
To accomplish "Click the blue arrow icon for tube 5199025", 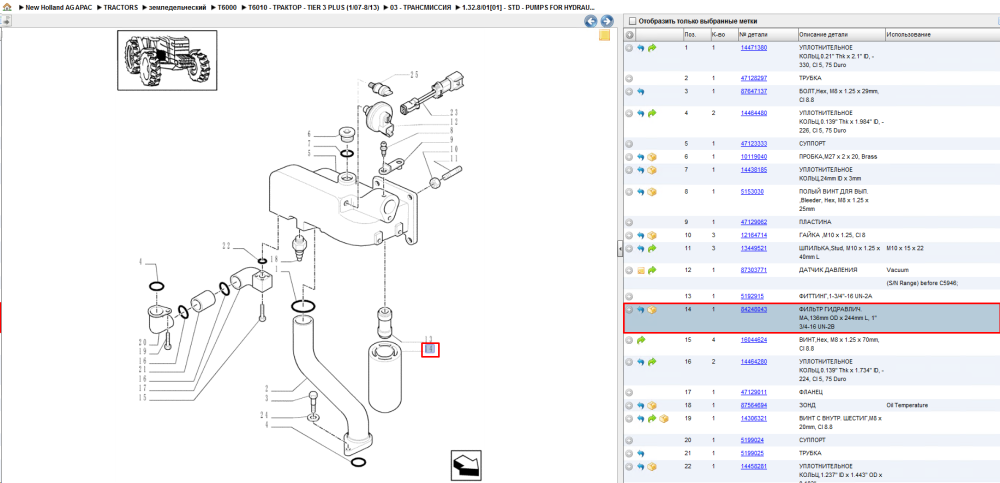I will point(641,454).
